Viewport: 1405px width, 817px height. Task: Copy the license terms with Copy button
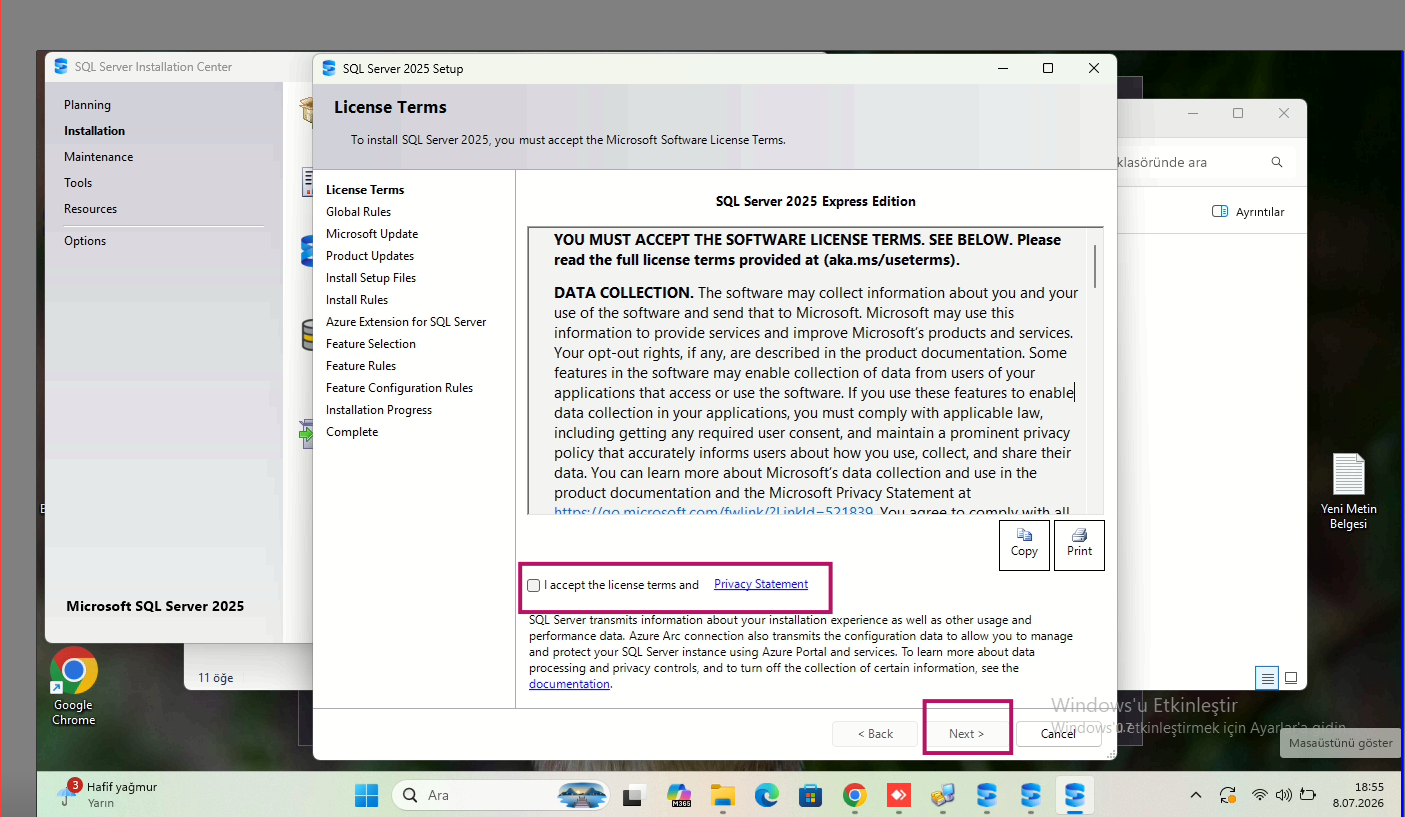point(1024,545)
